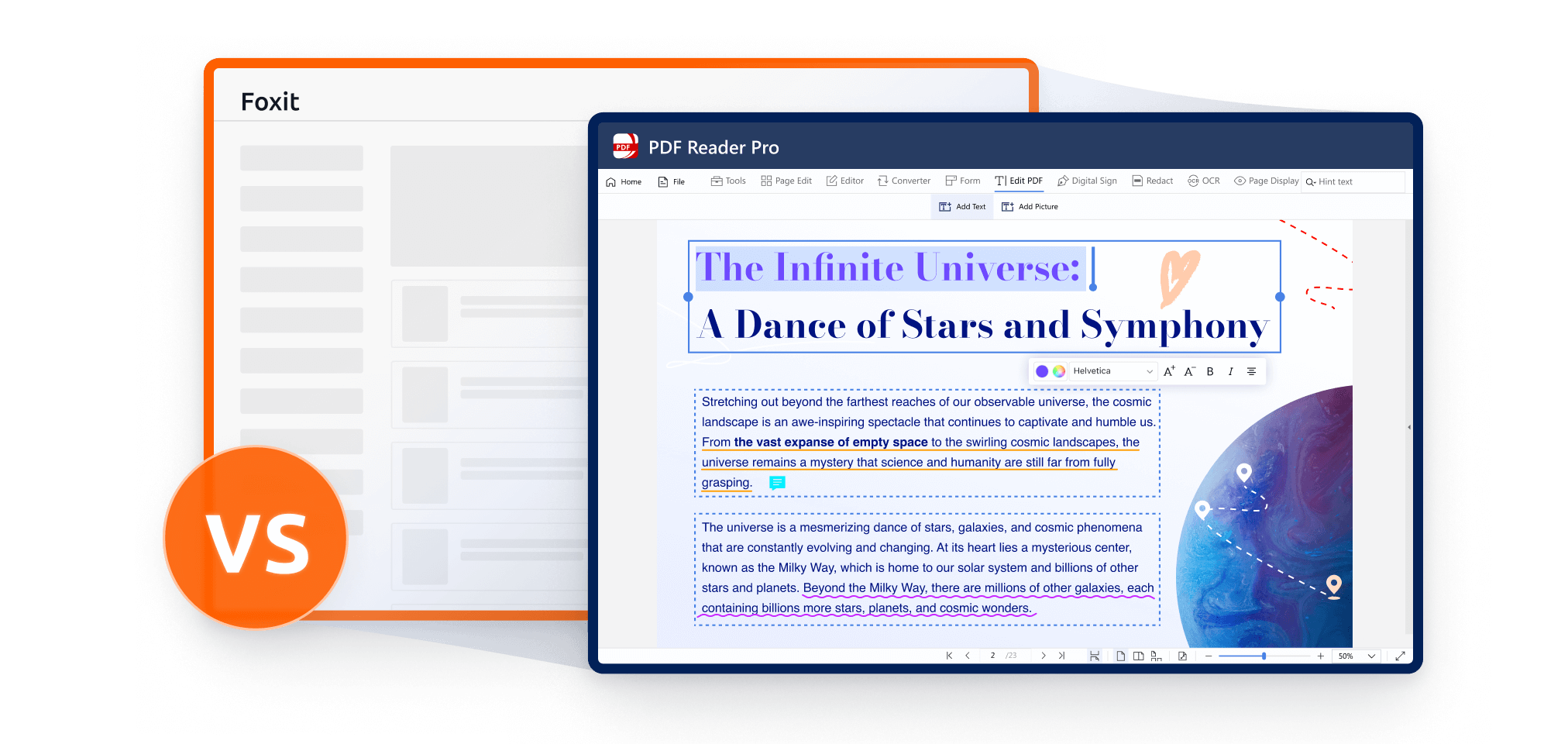Open Digital Sign tools
Viewport: 1568px width, 744px height.
1087,181
